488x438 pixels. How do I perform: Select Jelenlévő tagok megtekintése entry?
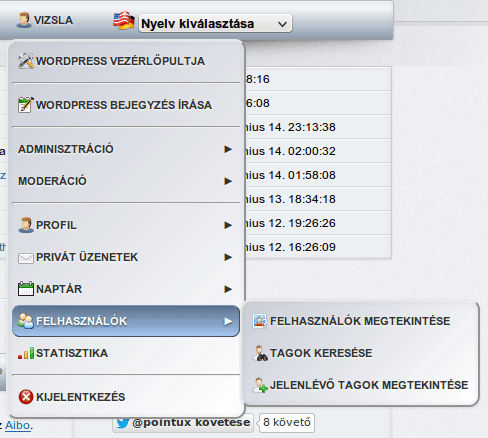[361, 385]
